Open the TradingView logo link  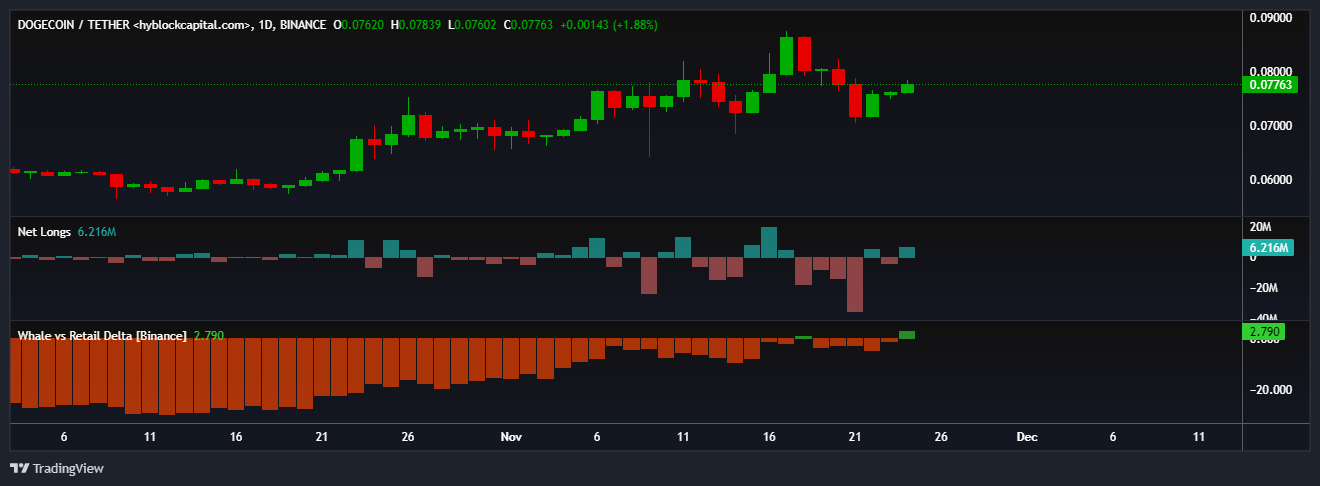tap(57, 468)
